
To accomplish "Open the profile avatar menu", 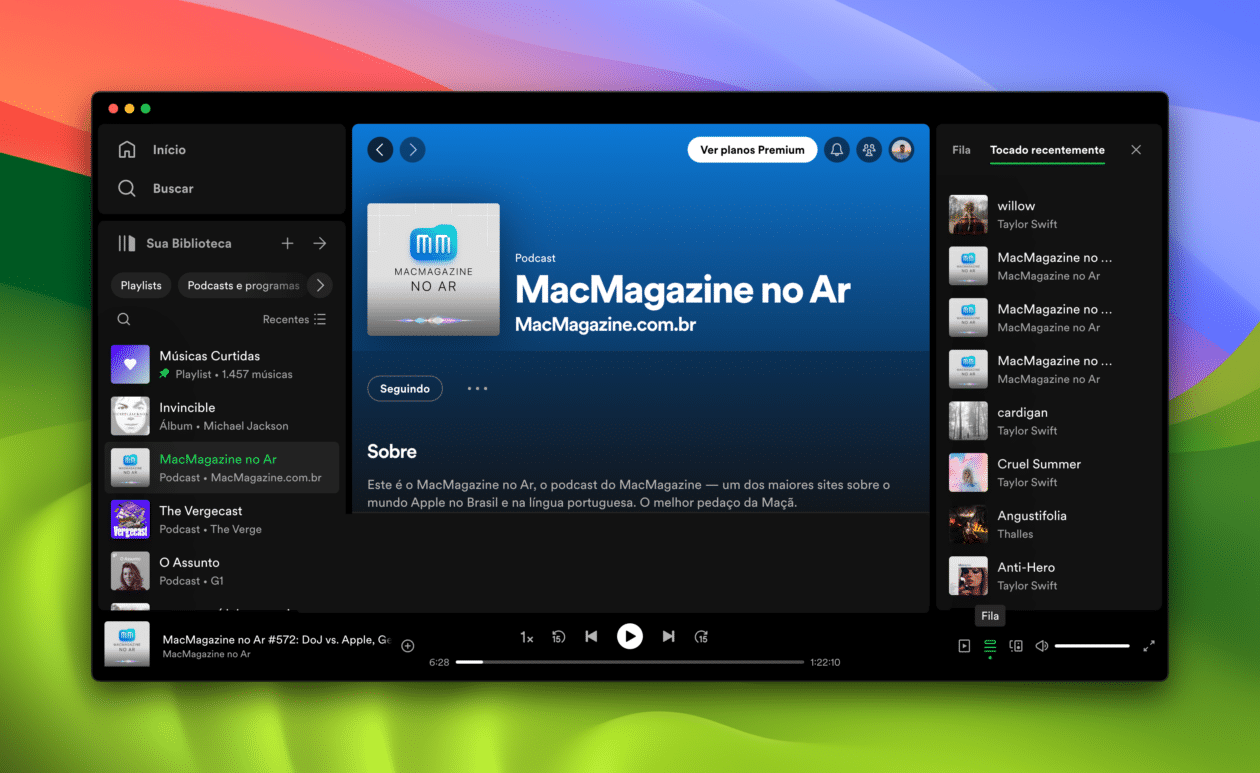I will [901, 150].
